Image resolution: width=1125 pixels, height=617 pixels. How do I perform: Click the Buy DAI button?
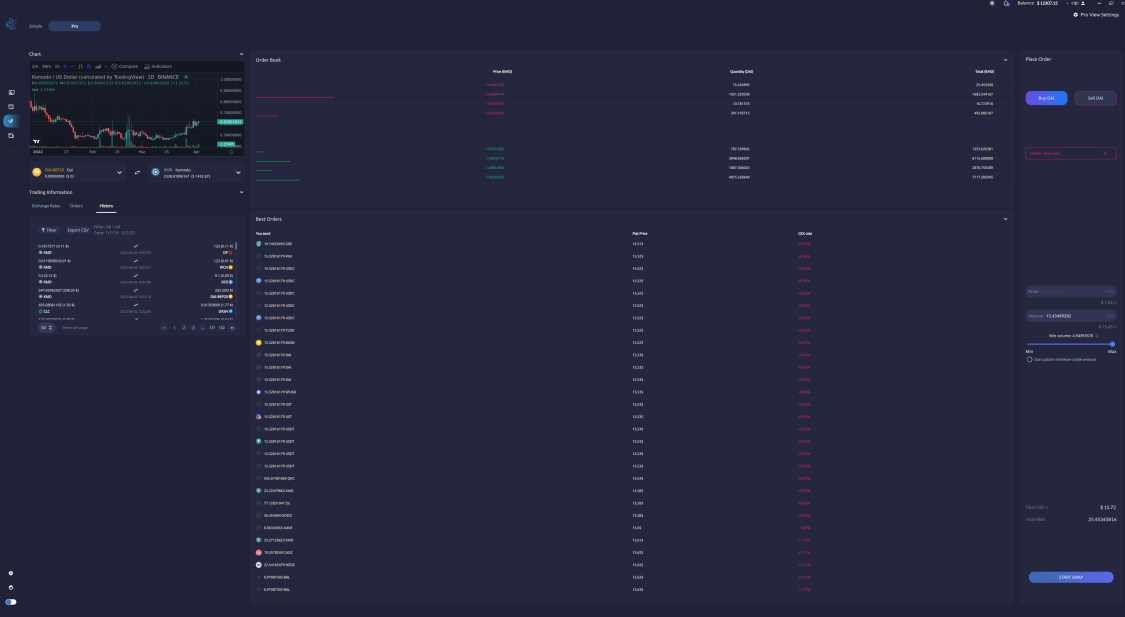click(1045, 98)
